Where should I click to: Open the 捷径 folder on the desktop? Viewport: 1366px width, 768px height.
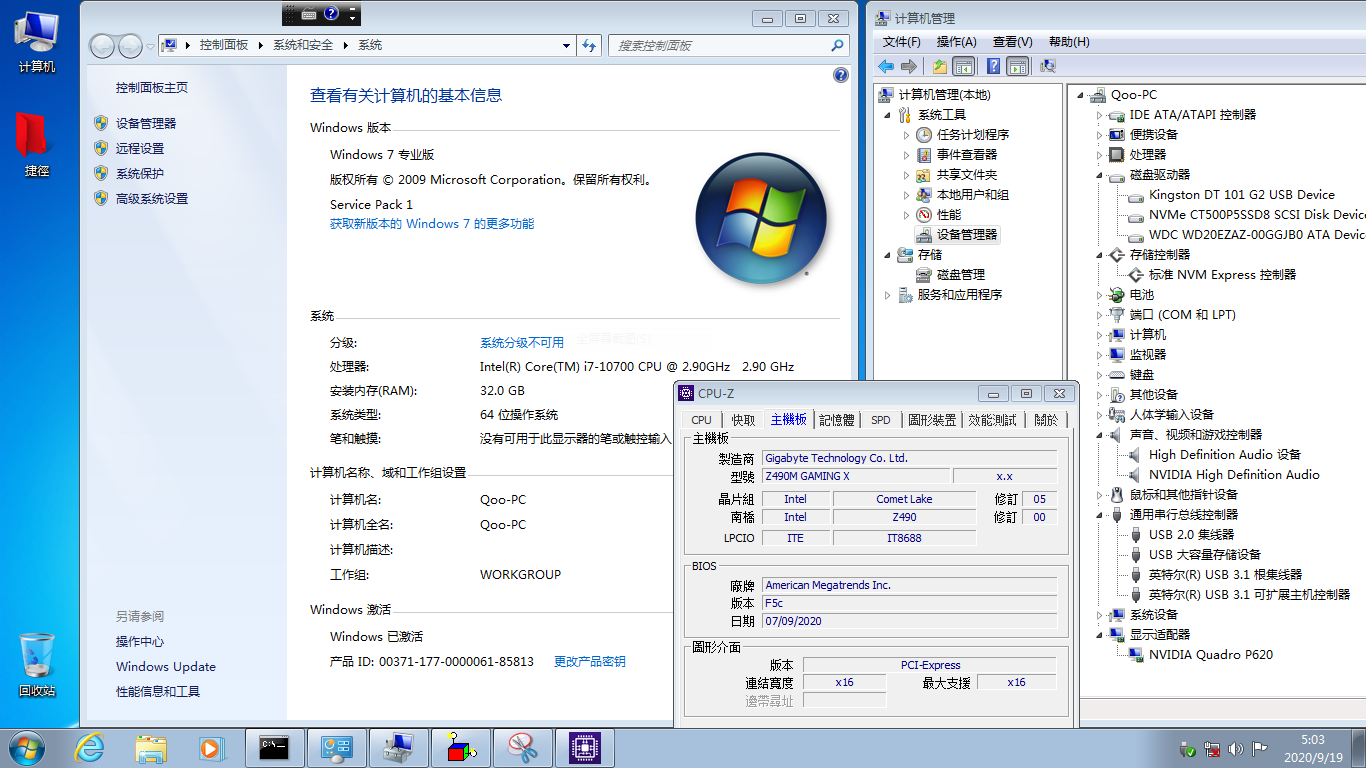coord(30,140)
